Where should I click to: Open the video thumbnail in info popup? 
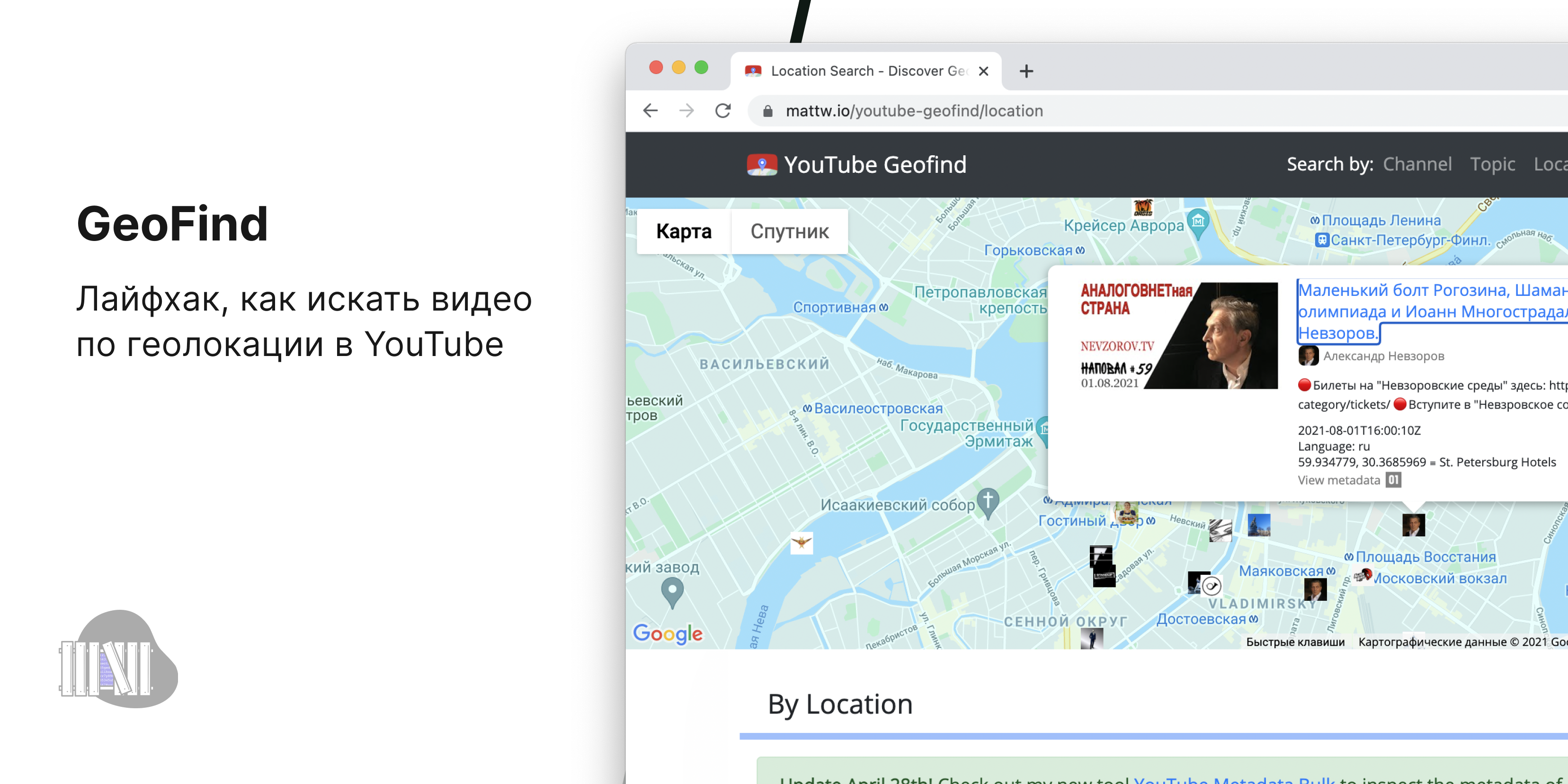click(1178, 335)
